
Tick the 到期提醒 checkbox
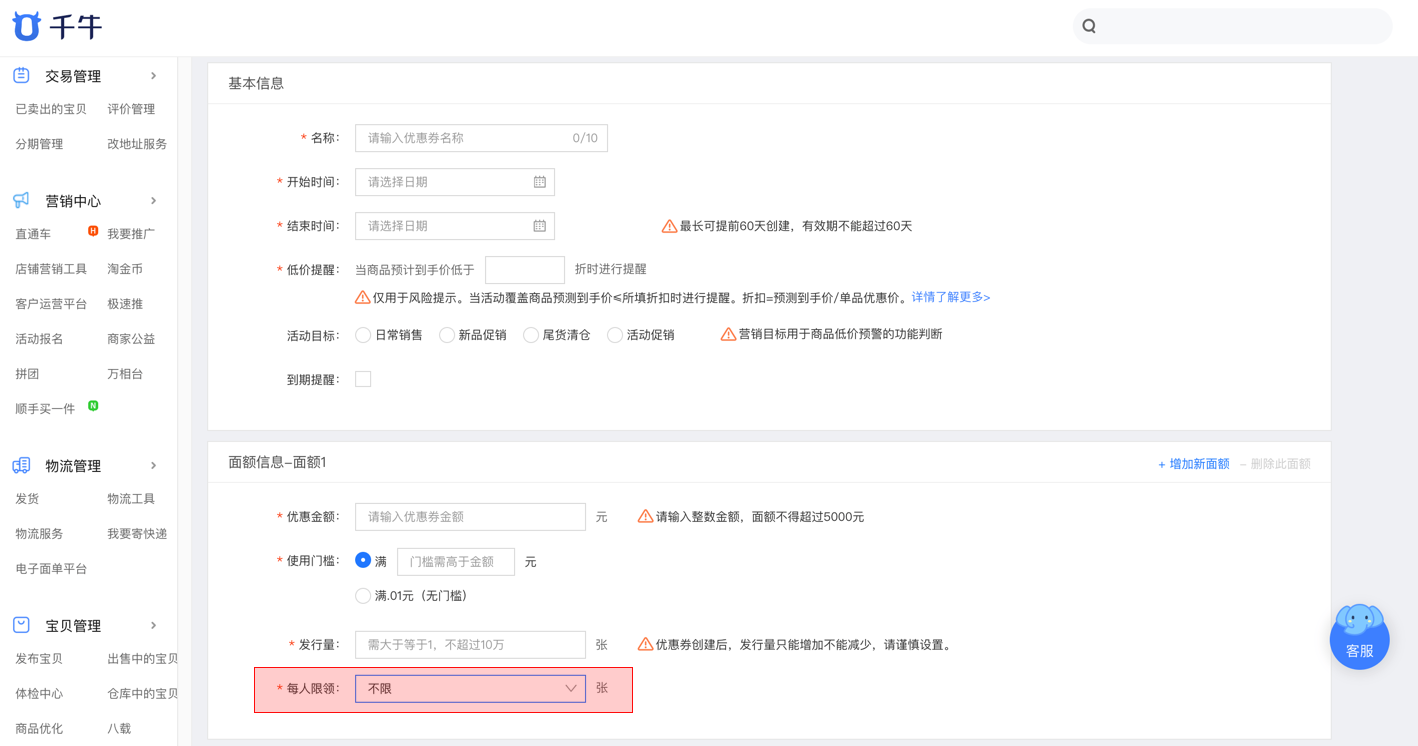(363, 379)
